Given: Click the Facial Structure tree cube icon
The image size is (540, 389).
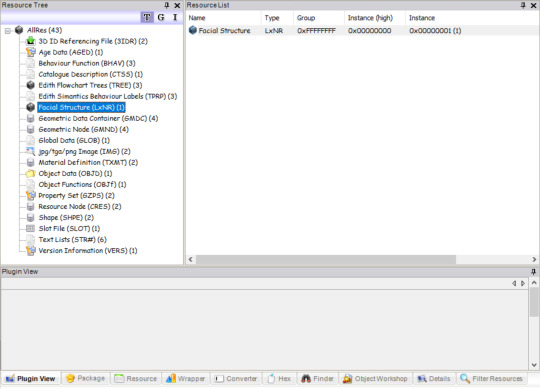Looking at the screenshot, I should tap(31, 107).
